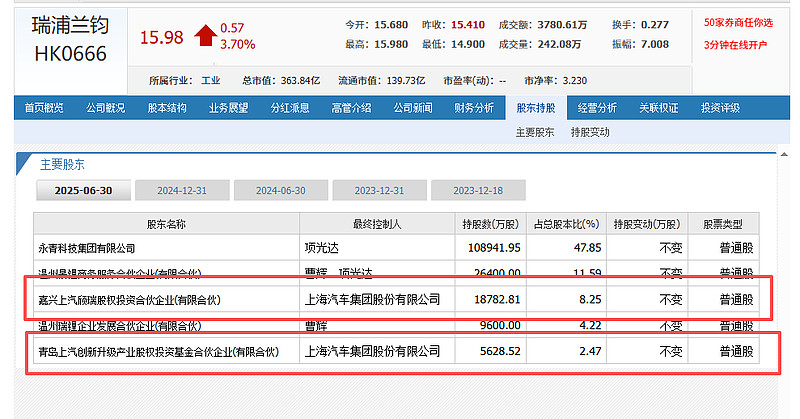Select controller name 曹辉 in the 9600.00 row
The height and width of the screenshot is (419, 800).
tap(316, 326)
